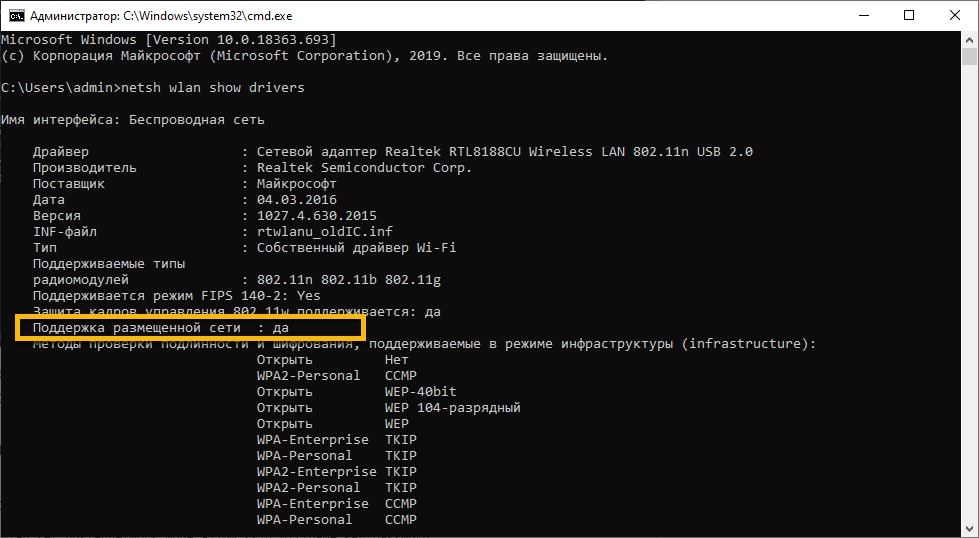Click the driver version 1027.4.630.2015

(x=316, y=216)
